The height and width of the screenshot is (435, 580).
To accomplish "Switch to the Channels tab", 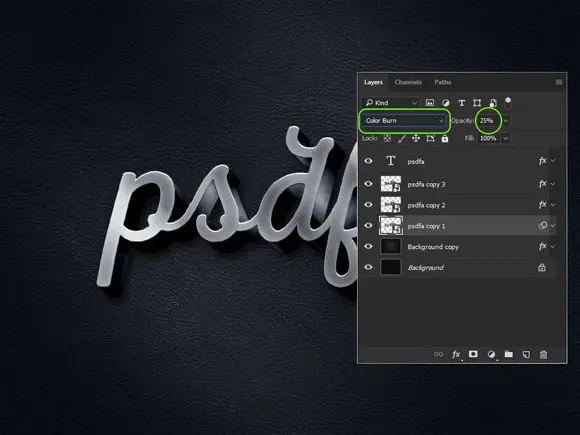I will tap(408, 82).
